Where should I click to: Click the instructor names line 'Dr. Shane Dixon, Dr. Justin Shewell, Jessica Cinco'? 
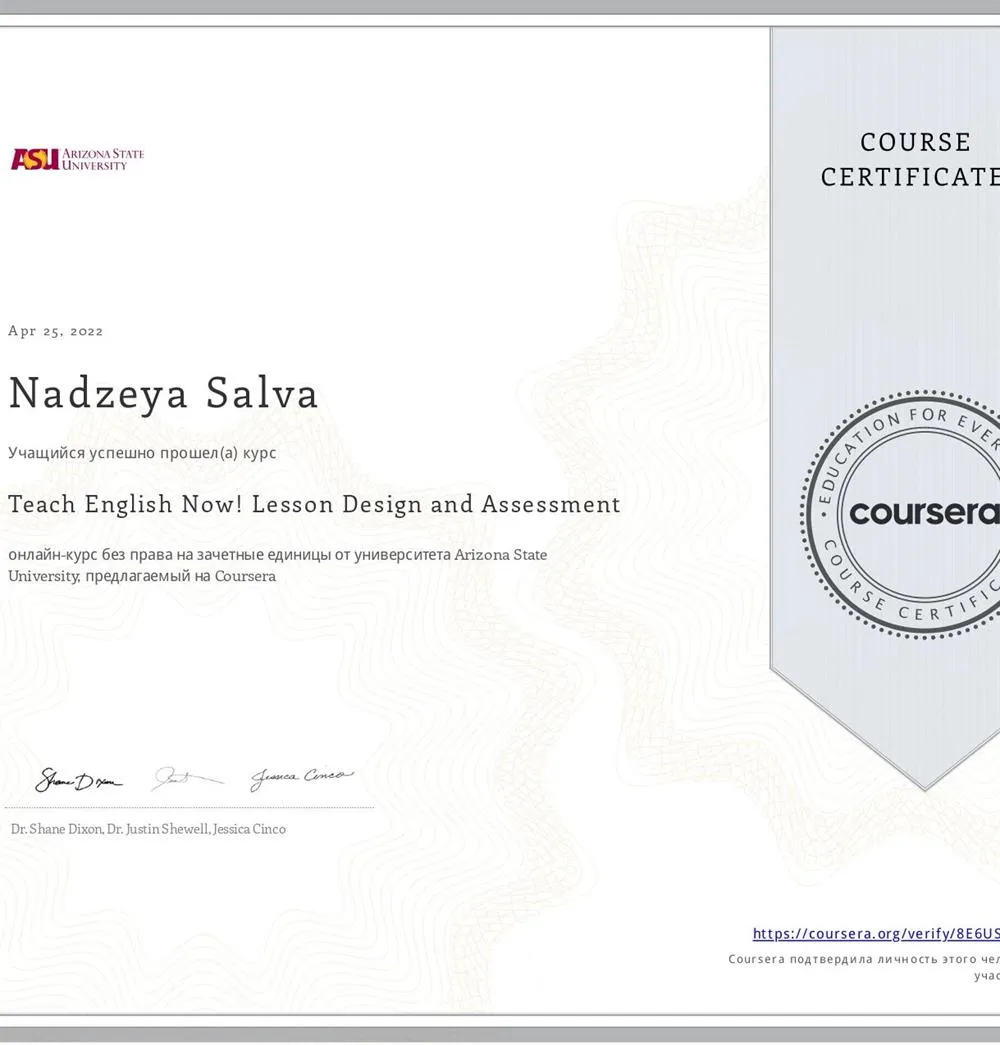point(148,829)
